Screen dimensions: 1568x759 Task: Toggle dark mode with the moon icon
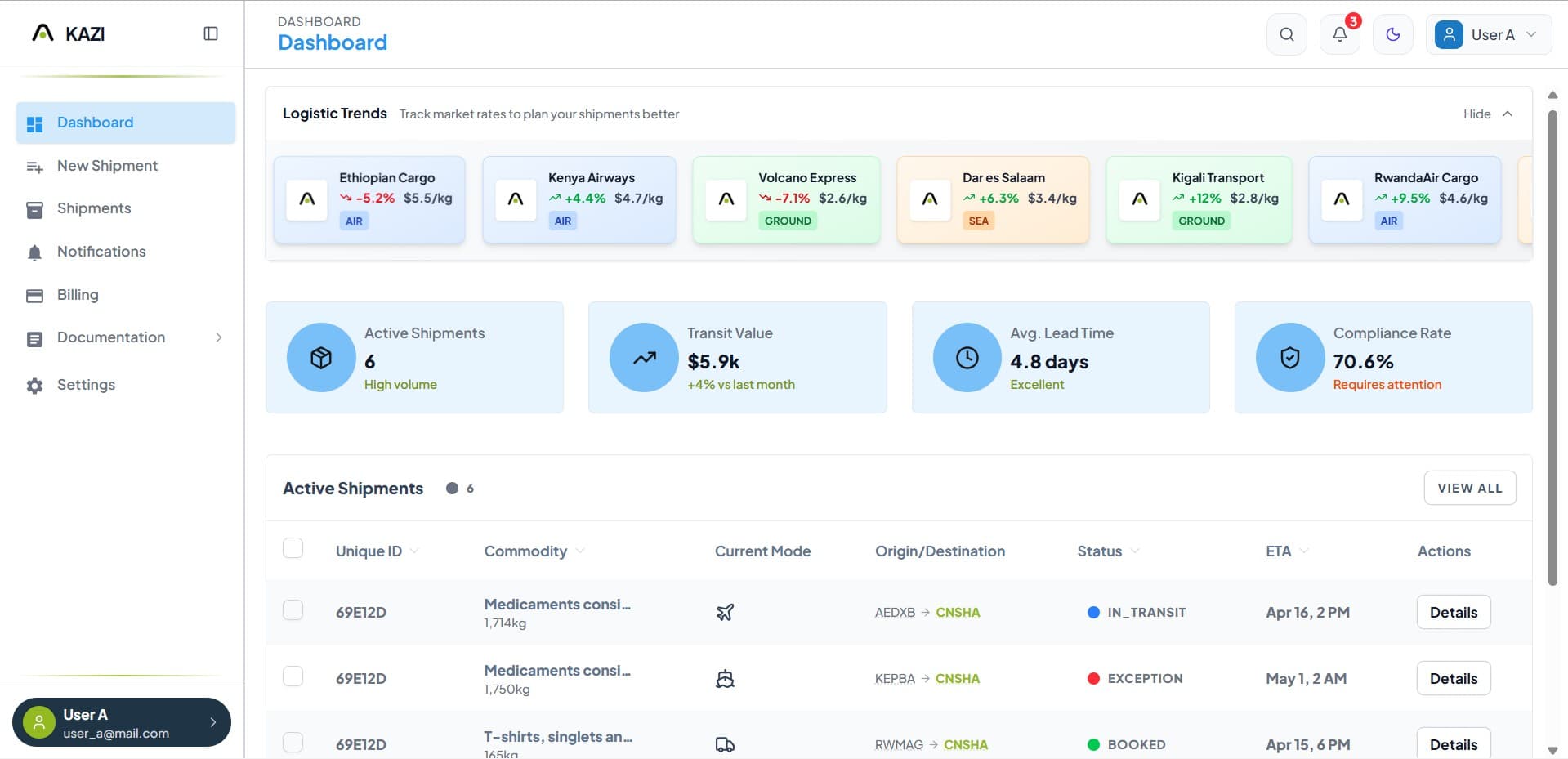point(1393,34)
